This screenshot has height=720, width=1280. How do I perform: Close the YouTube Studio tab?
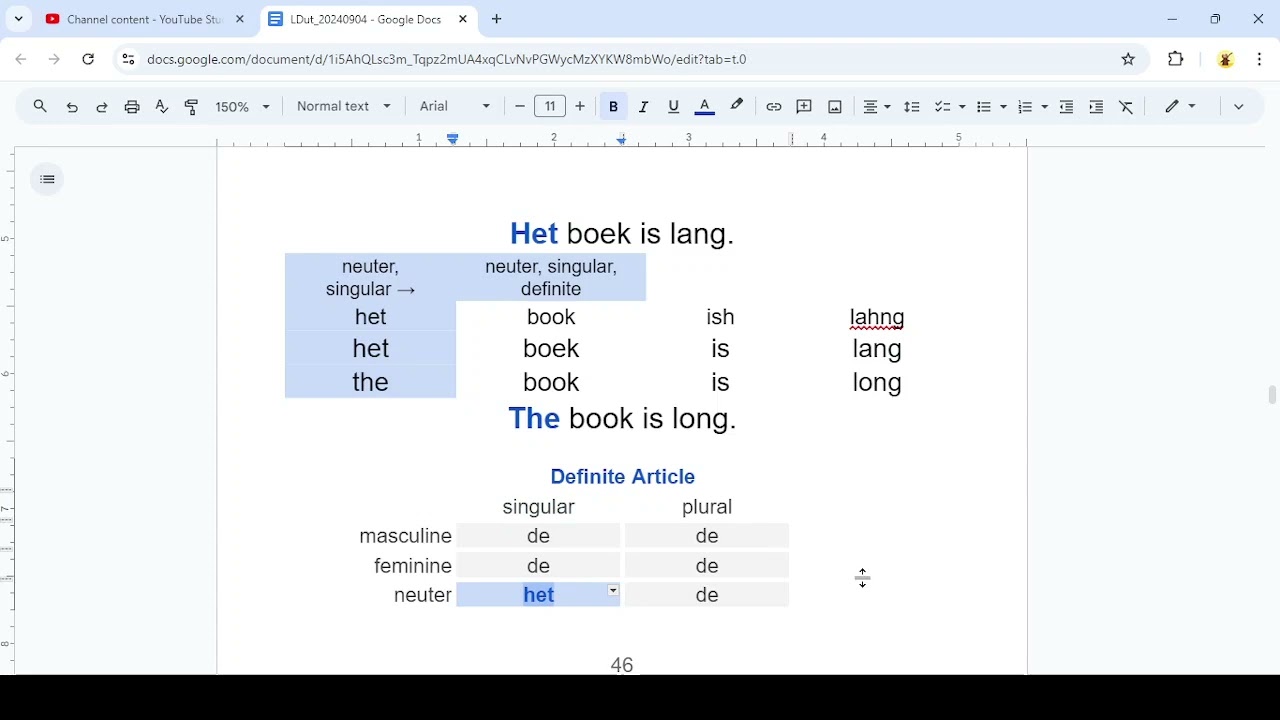click(240, 19)
